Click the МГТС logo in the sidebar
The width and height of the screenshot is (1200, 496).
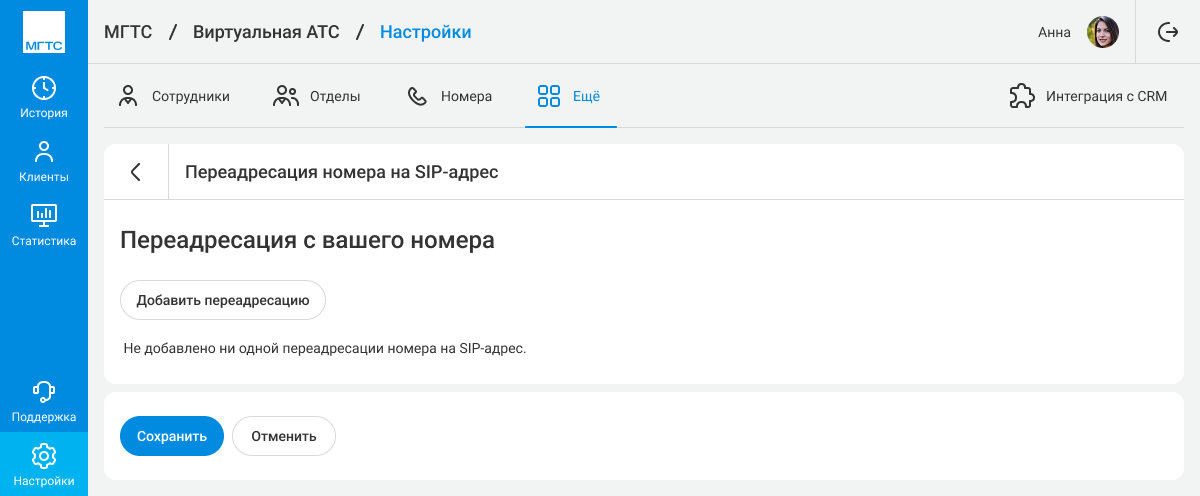click(x=44, y=33)
